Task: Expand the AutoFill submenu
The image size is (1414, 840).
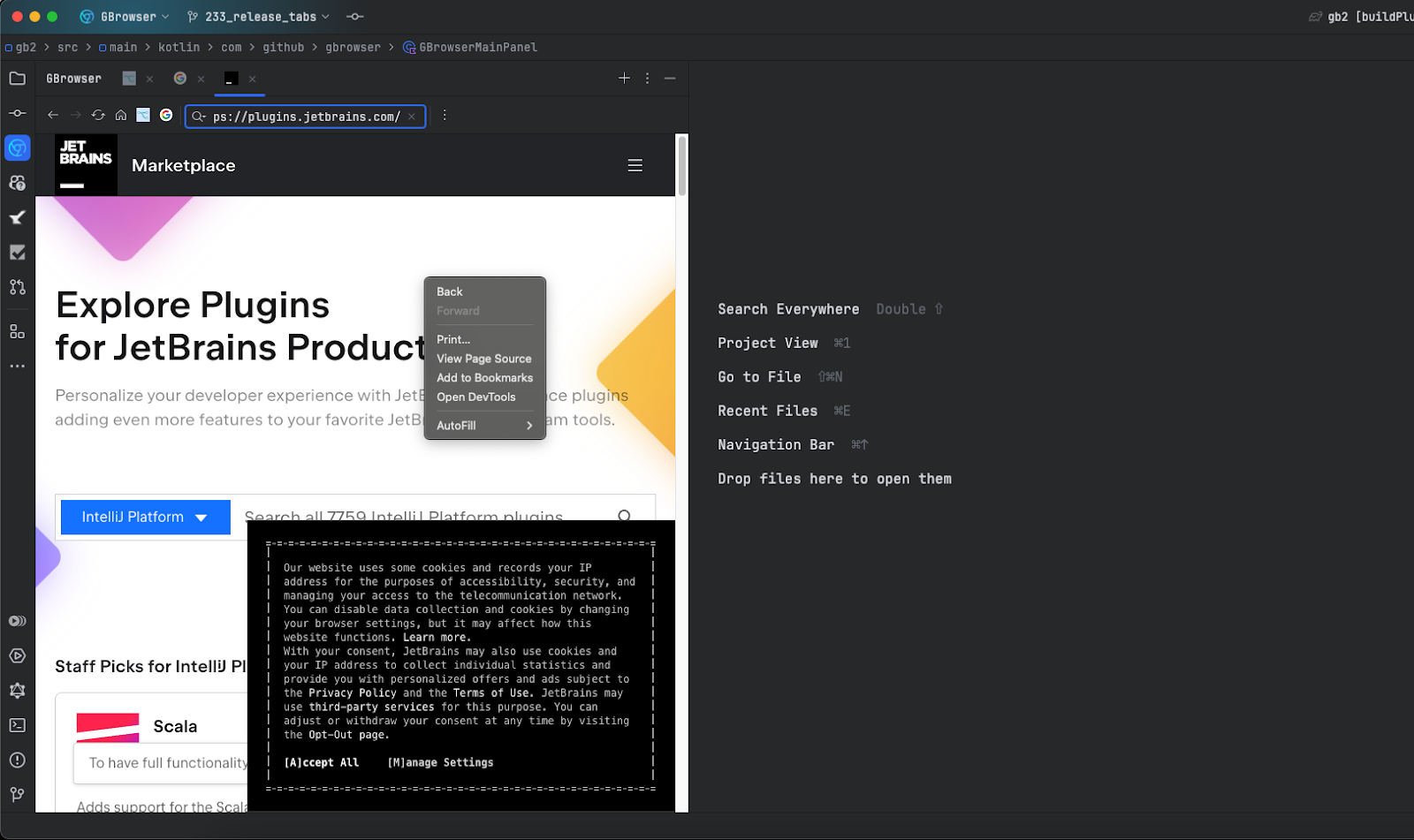Action: tap(484, 426)
